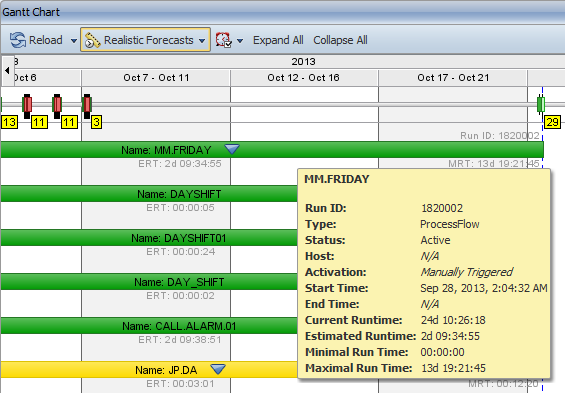Click Start Time Sep 28, 2013 value
The width and height of the screenshot is (565, 393).
pyautogui.click(x=484, y=288)
